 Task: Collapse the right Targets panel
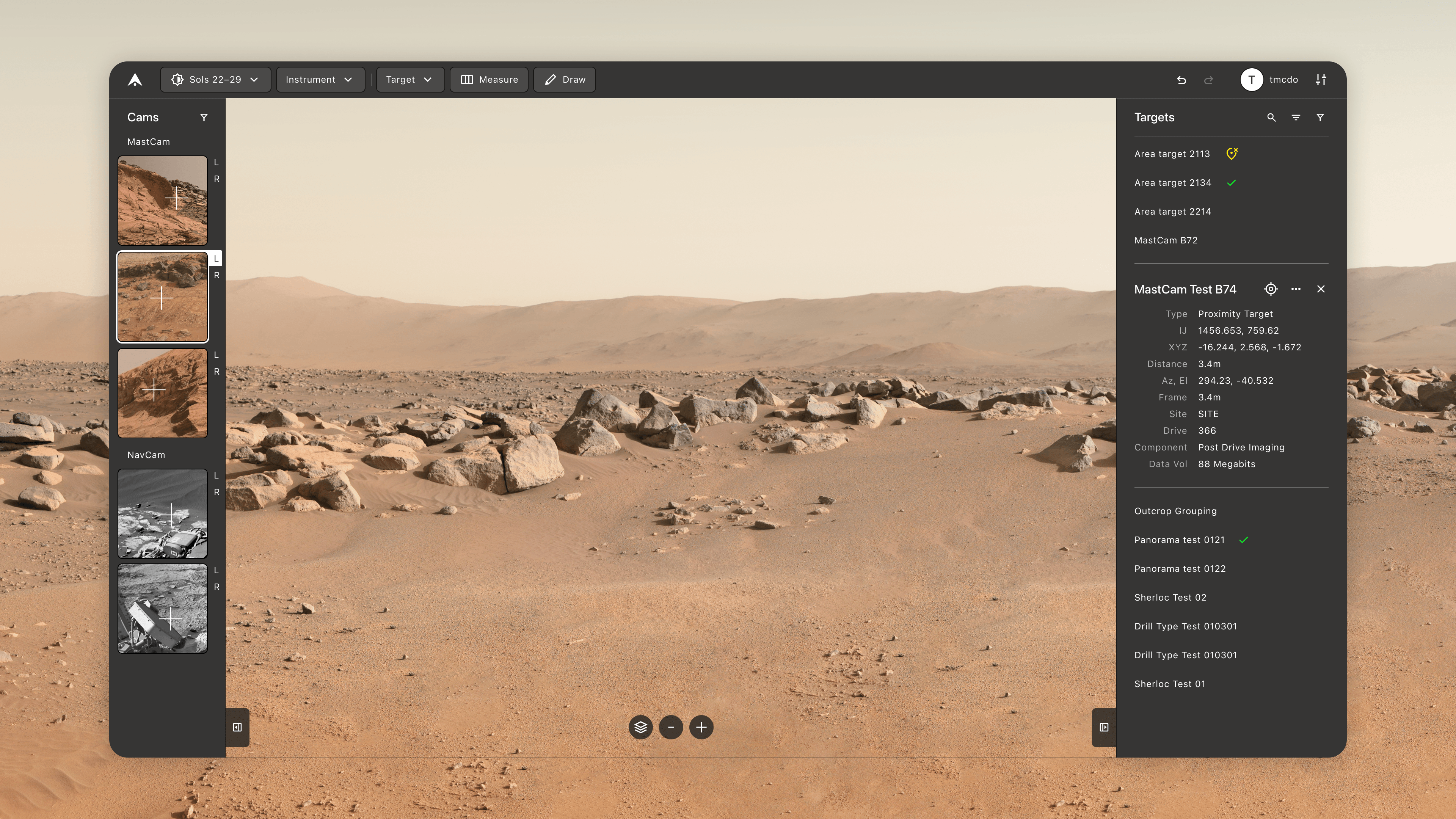point(1104,728)
